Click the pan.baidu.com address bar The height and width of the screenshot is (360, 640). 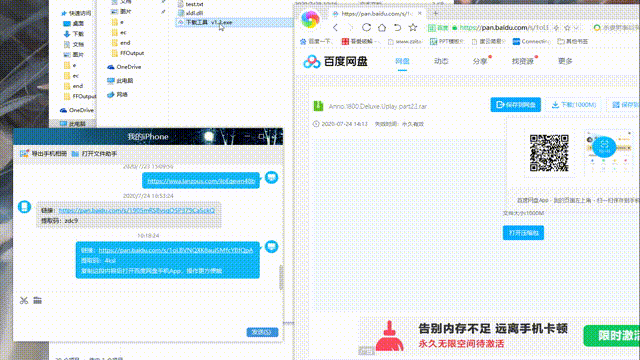click(x=504, y=28)
